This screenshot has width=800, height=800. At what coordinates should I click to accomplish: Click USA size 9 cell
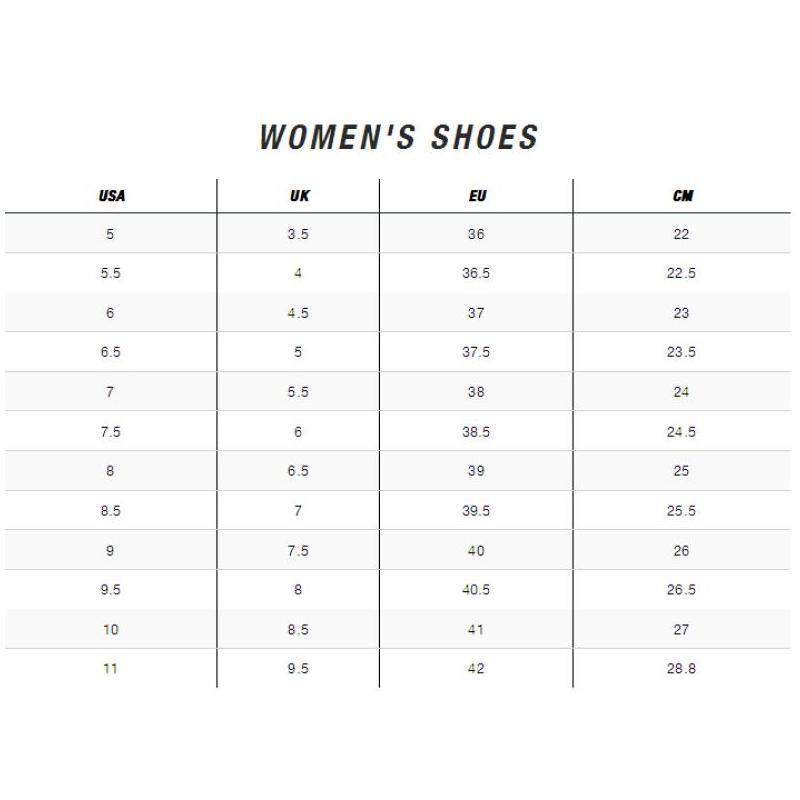(x=110, y=550)
